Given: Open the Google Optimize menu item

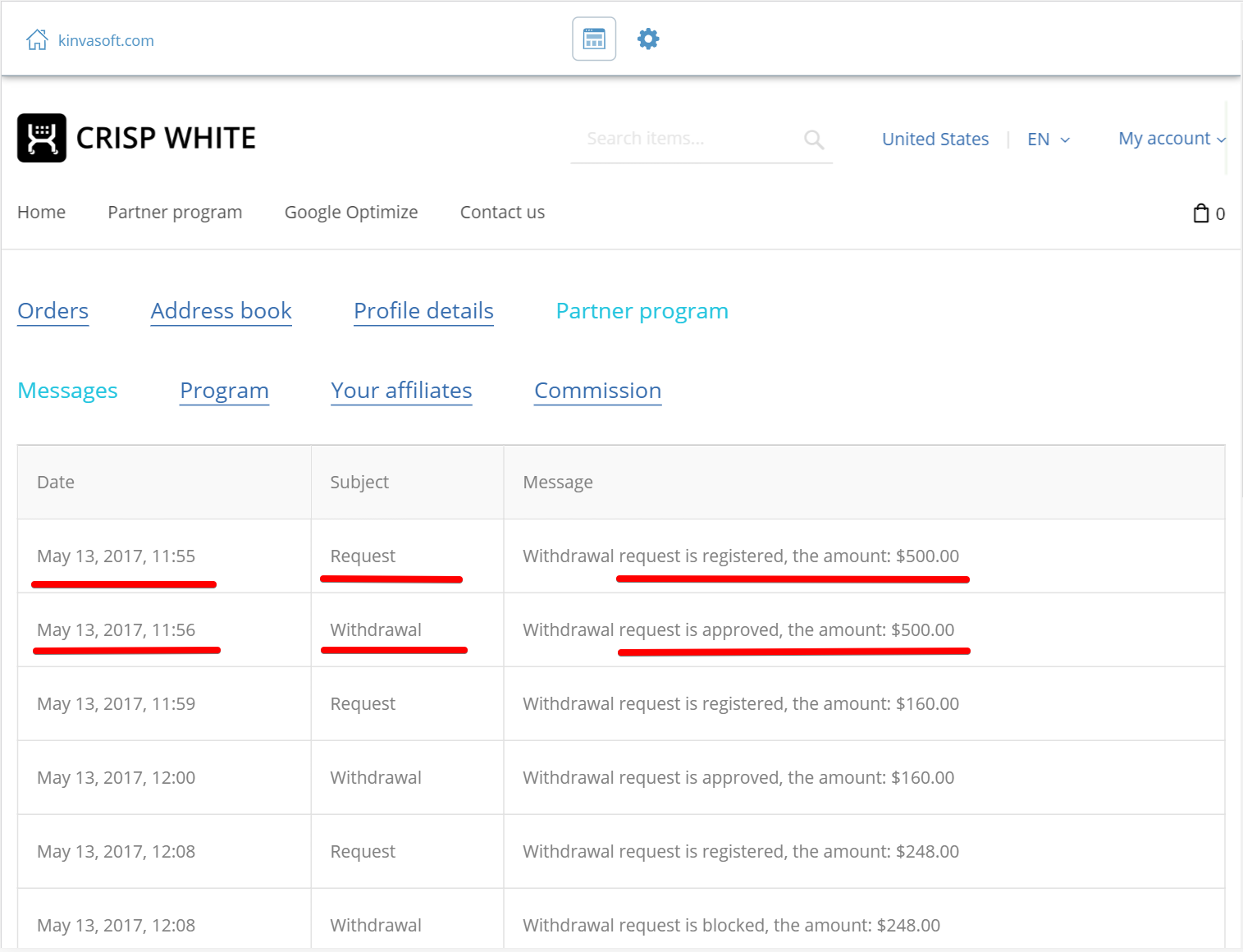Looking at the screenshot, I should [x=350, y=213].
